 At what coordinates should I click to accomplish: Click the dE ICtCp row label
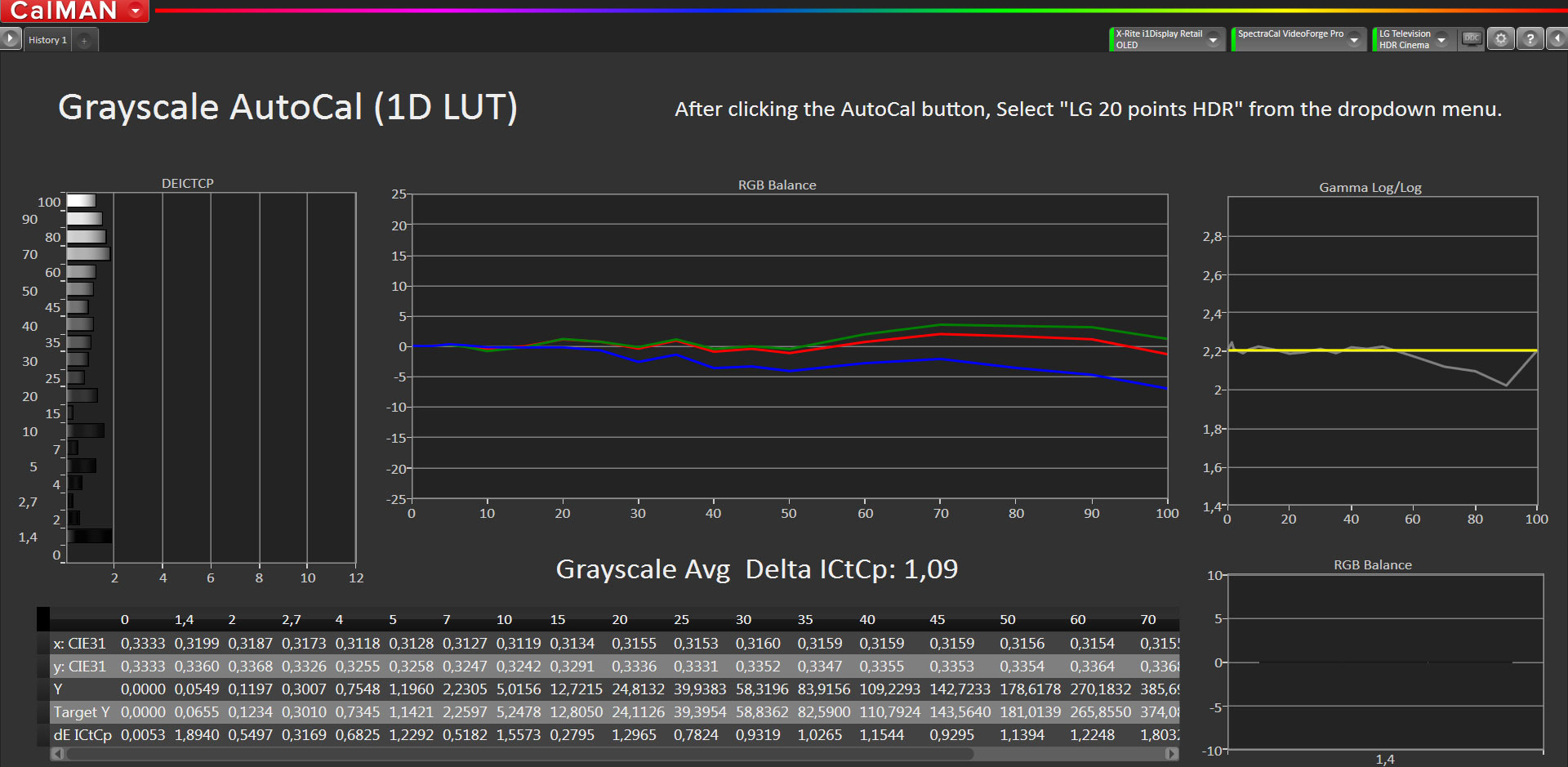(82, 735)
